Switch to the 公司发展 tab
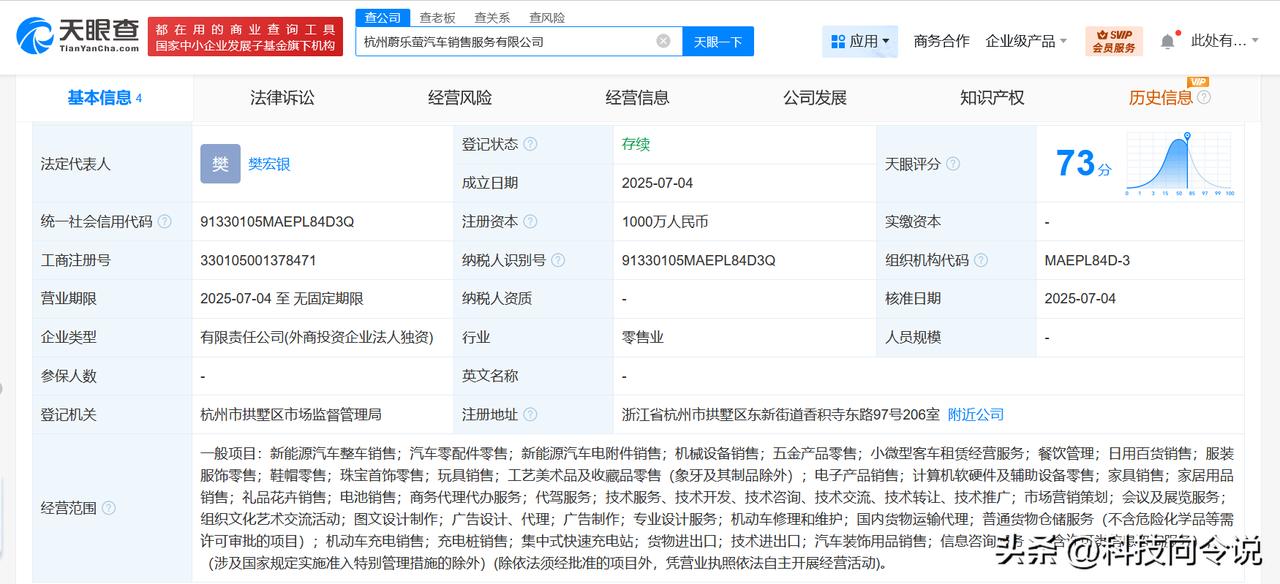 pyautogui.click(x=815, y=97)
